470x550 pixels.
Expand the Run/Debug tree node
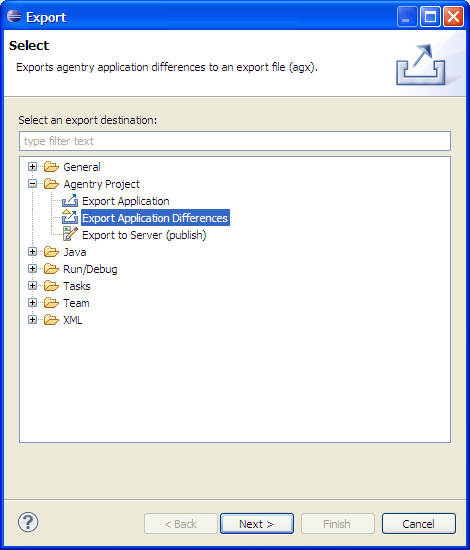[32, 269]
